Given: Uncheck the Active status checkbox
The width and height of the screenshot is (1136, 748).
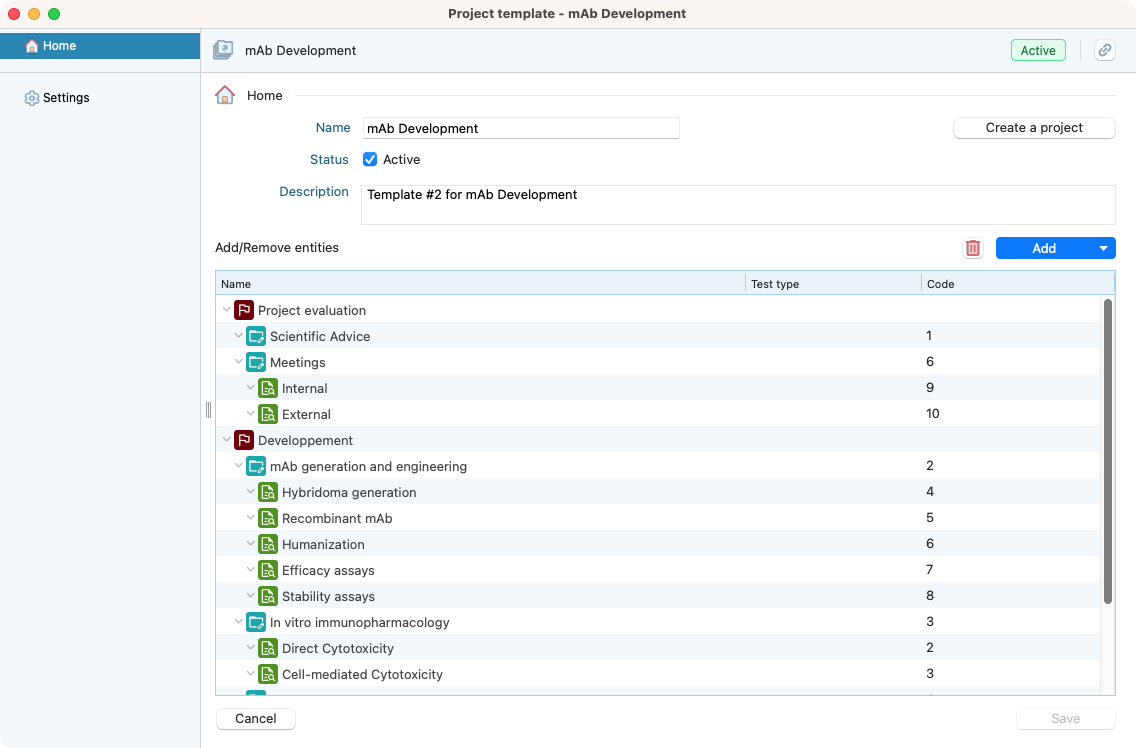Looking at the screenshot, I should click(370, 160).
